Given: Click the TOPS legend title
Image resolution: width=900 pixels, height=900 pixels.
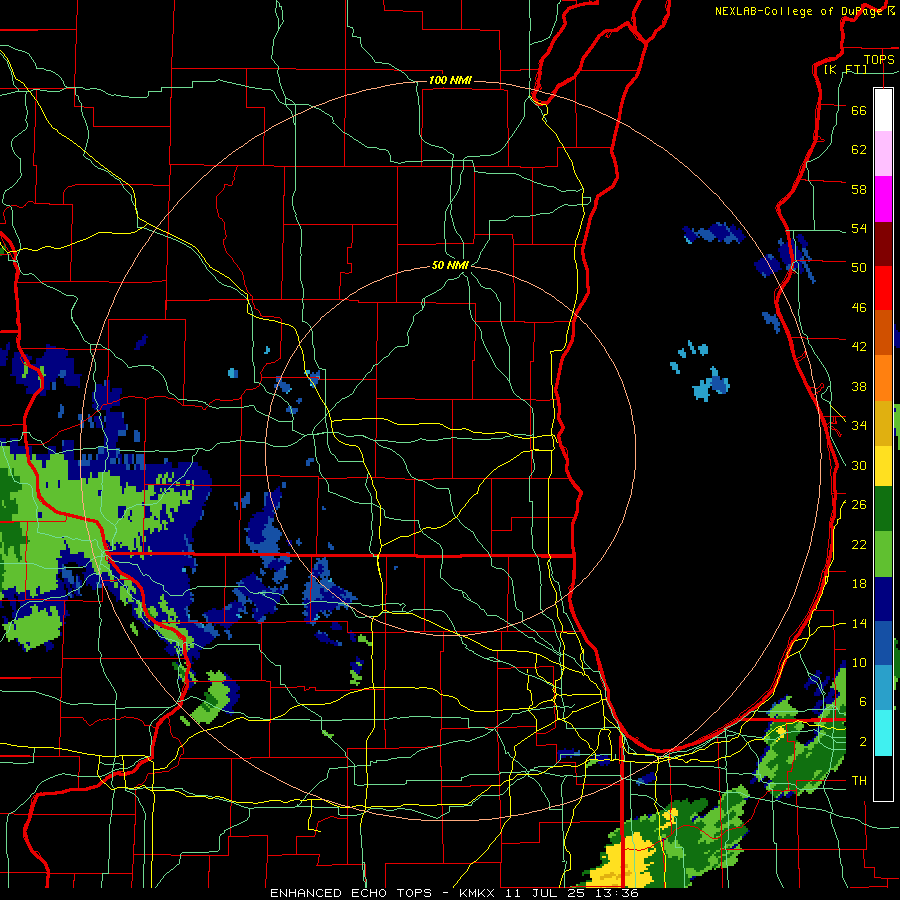Looking at the screenshot, I should click(x=879, y=59).
